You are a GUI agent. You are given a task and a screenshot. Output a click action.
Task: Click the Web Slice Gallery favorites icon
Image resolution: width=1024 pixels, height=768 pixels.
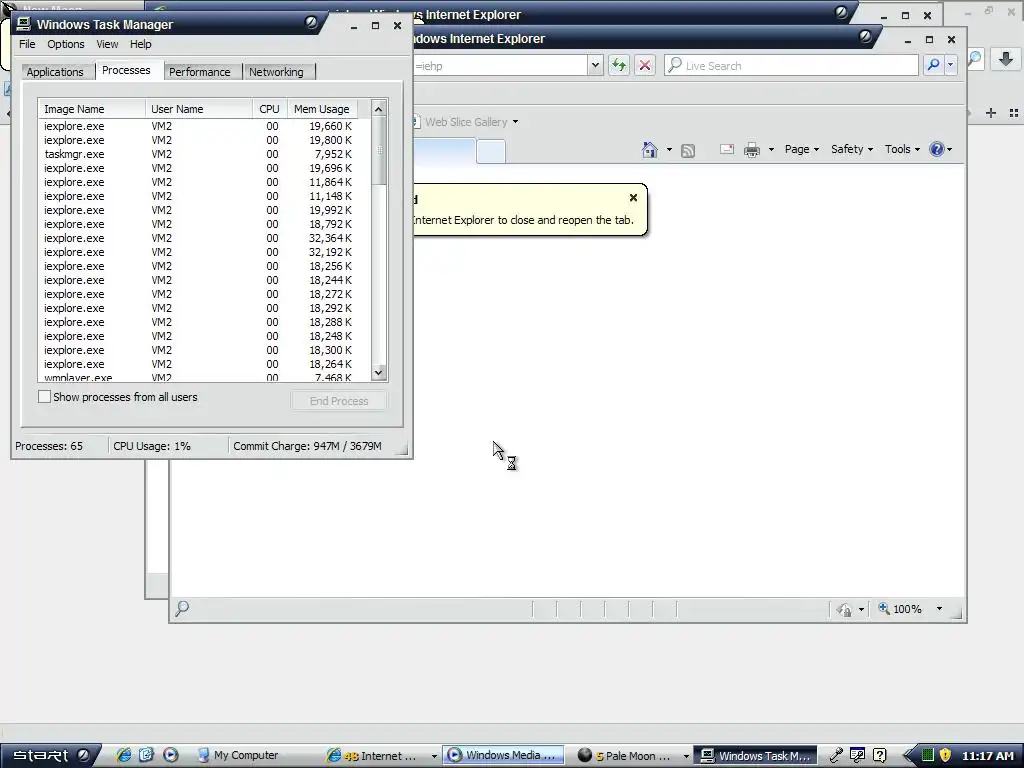tap(417, 122)
